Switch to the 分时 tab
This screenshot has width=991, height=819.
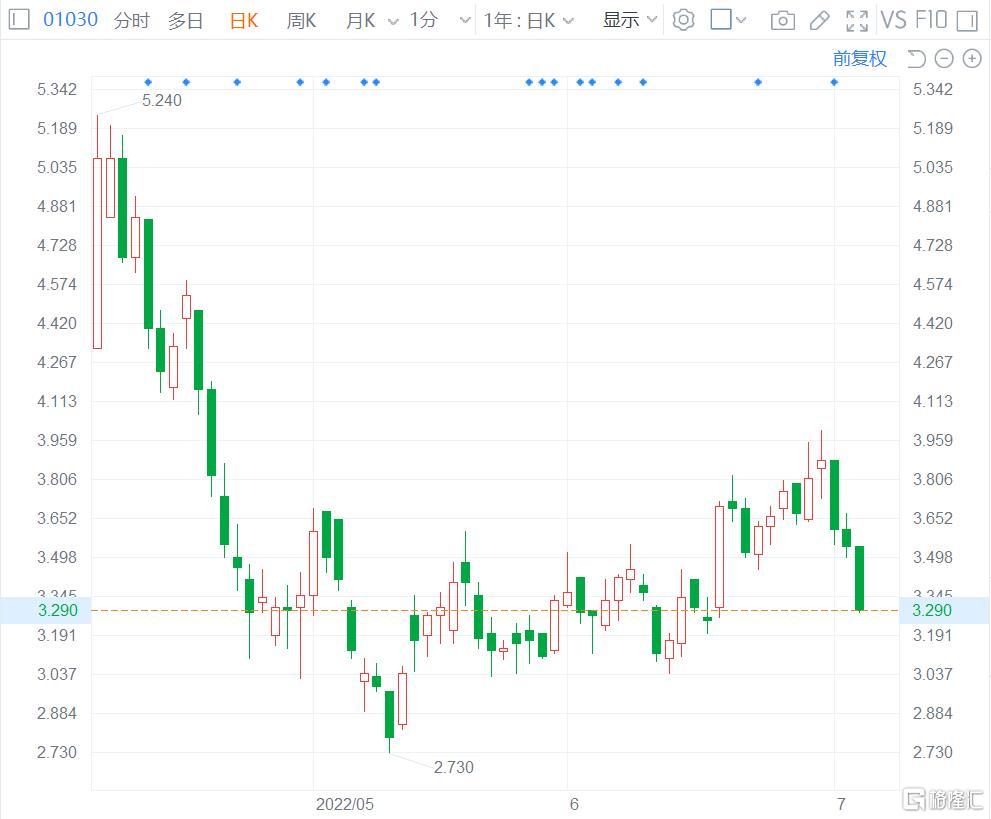[x=131, y=20]
